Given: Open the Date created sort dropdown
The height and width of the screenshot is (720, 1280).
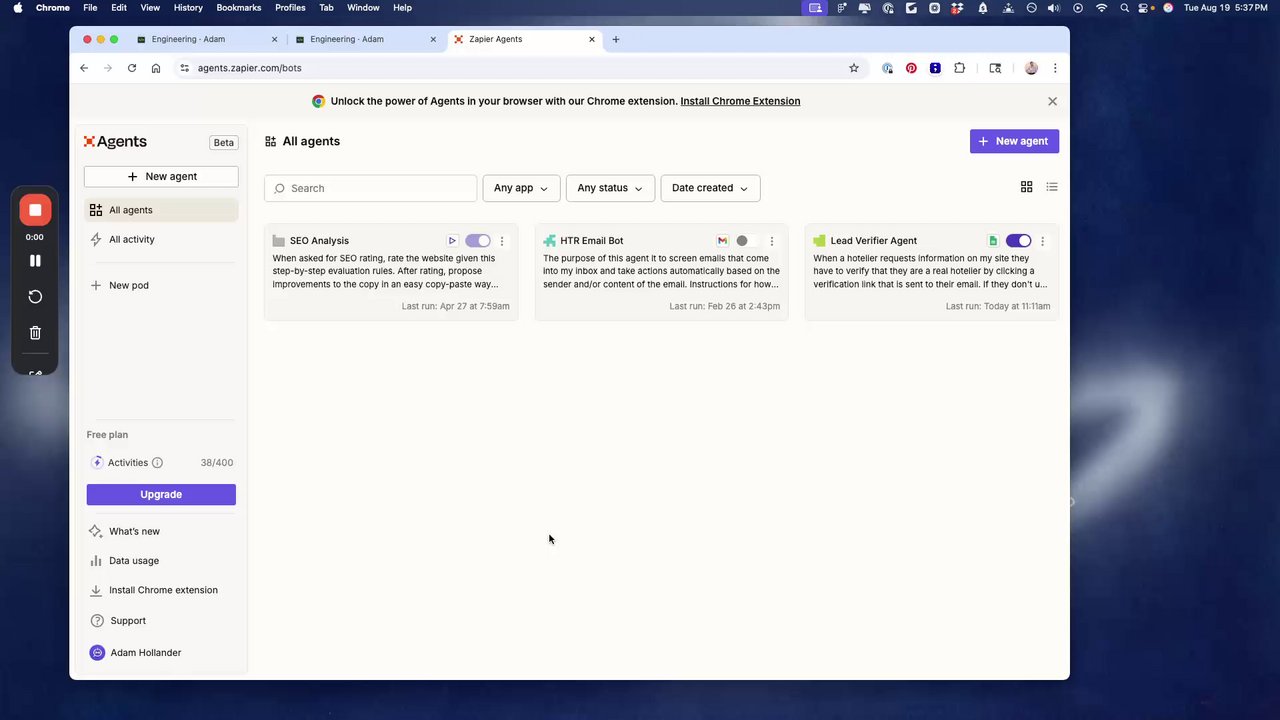Looking at the screenshot, I should [710, 188].
